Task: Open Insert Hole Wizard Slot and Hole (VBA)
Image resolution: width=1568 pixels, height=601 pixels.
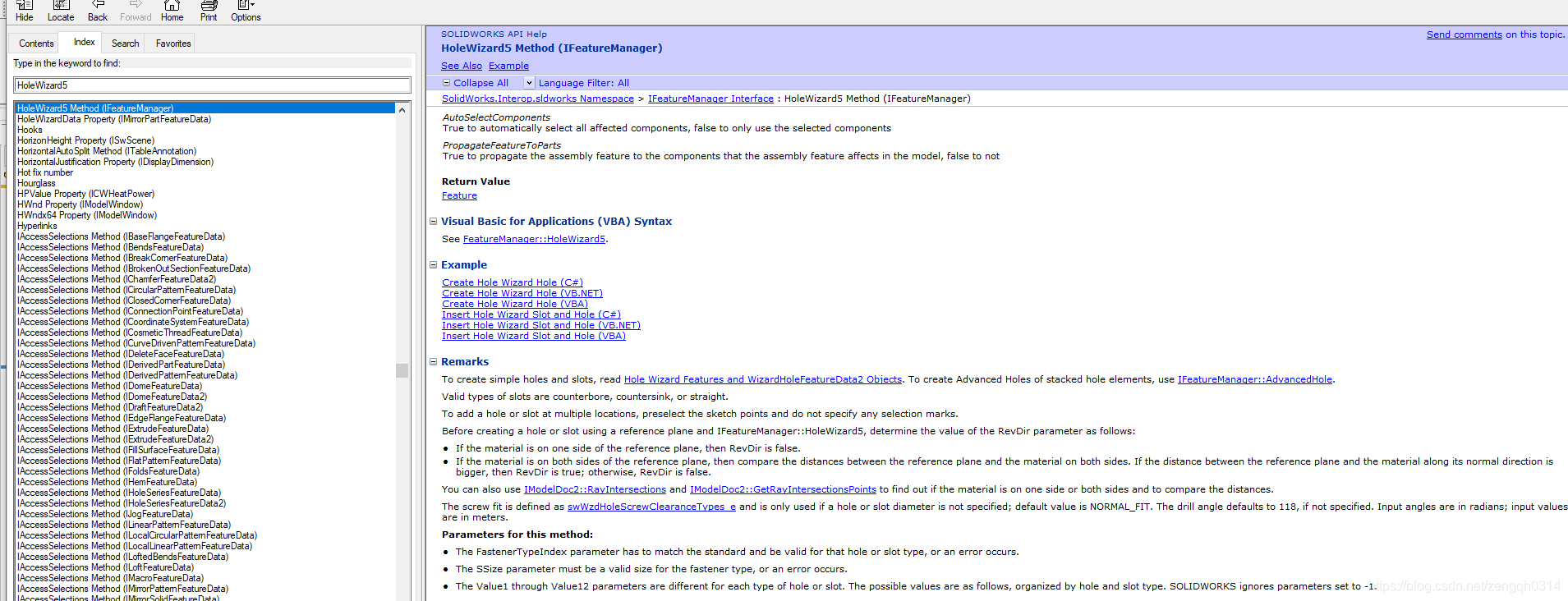Action: pos(534,336)
